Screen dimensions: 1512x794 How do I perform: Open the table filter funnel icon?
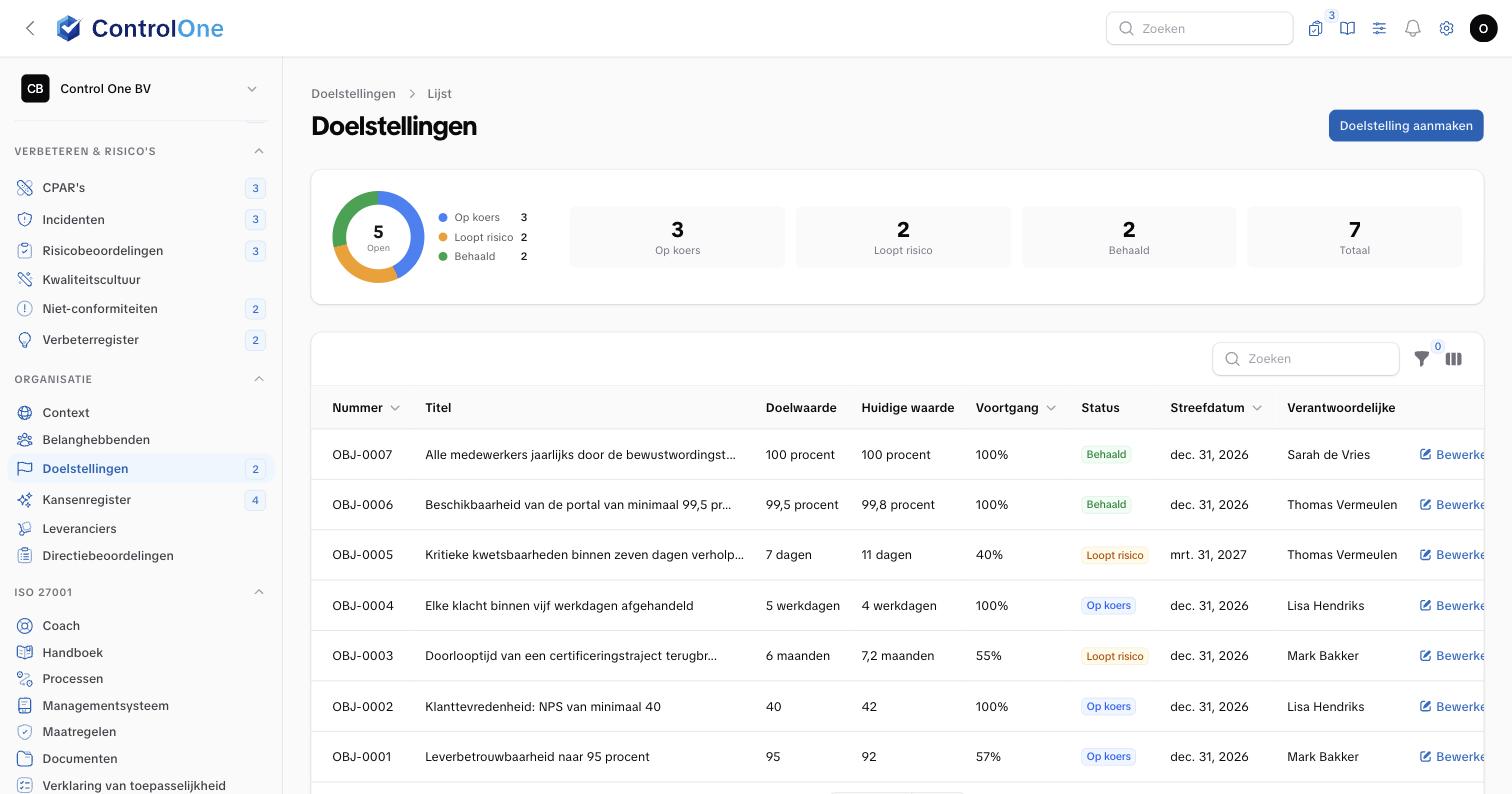(x=1421, y=359)
